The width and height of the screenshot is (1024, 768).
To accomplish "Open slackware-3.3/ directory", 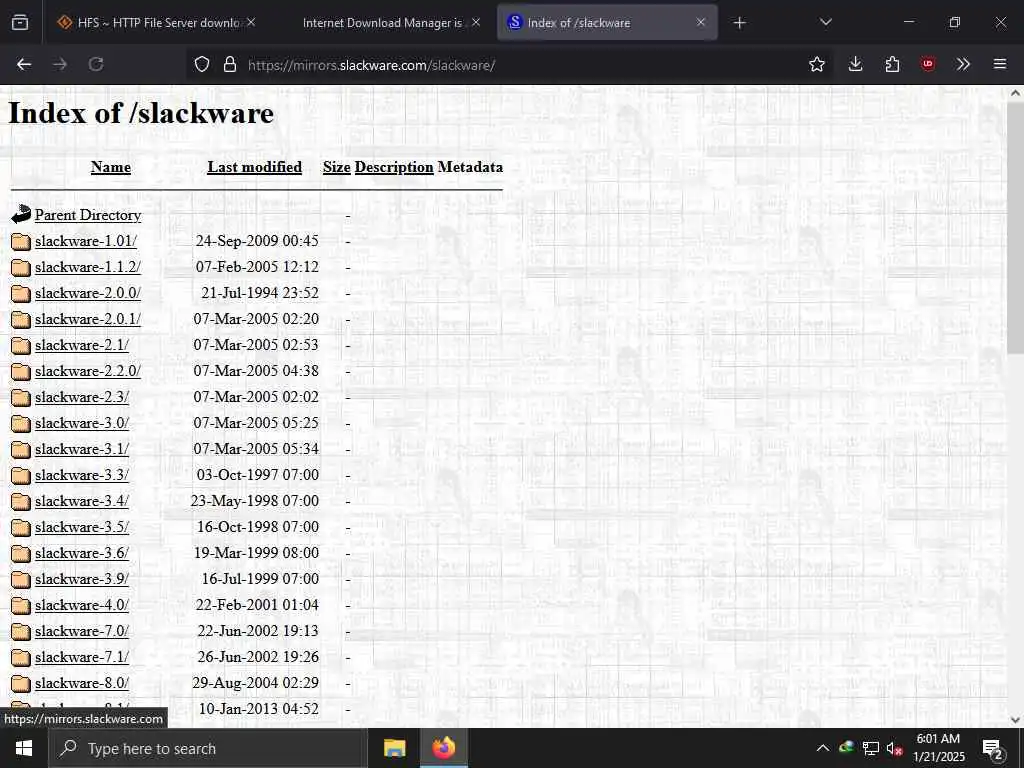I will (82, 475).
